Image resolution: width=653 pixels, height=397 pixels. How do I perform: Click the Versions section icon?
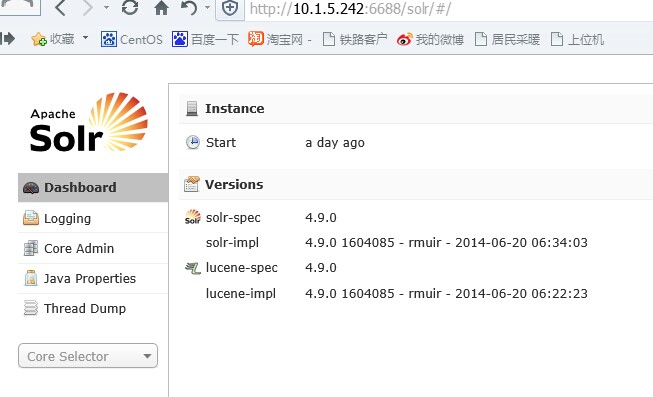click(x=192, y=184)
